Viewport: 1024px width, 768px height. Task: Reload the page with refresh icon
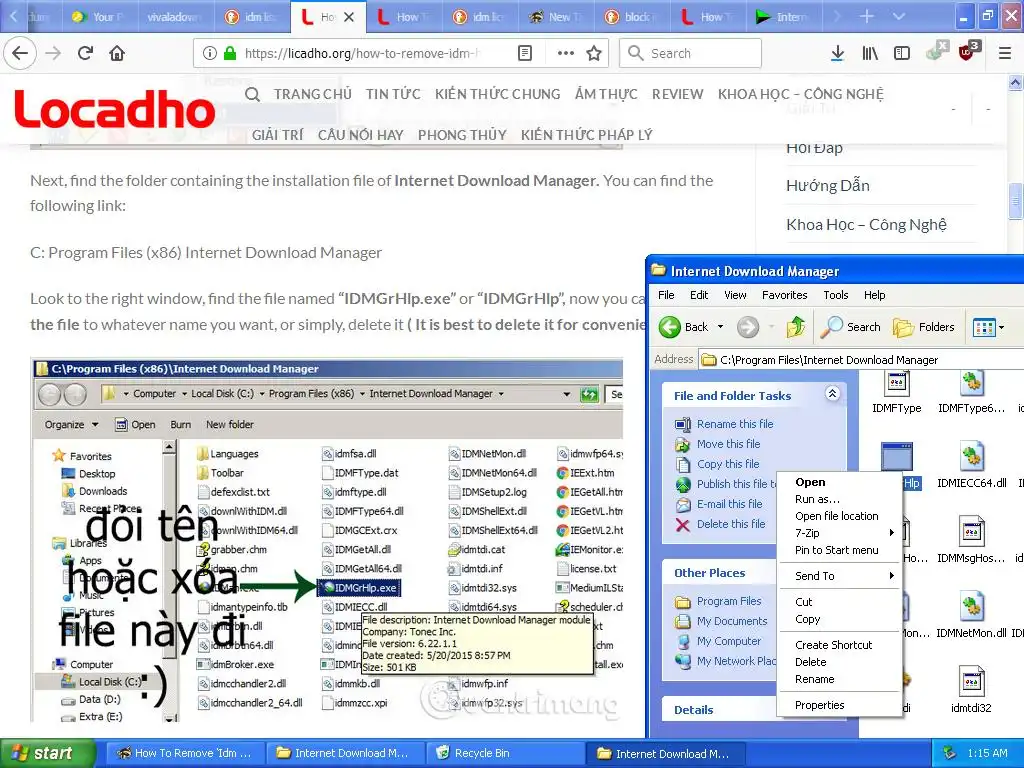tap(85, 53)
